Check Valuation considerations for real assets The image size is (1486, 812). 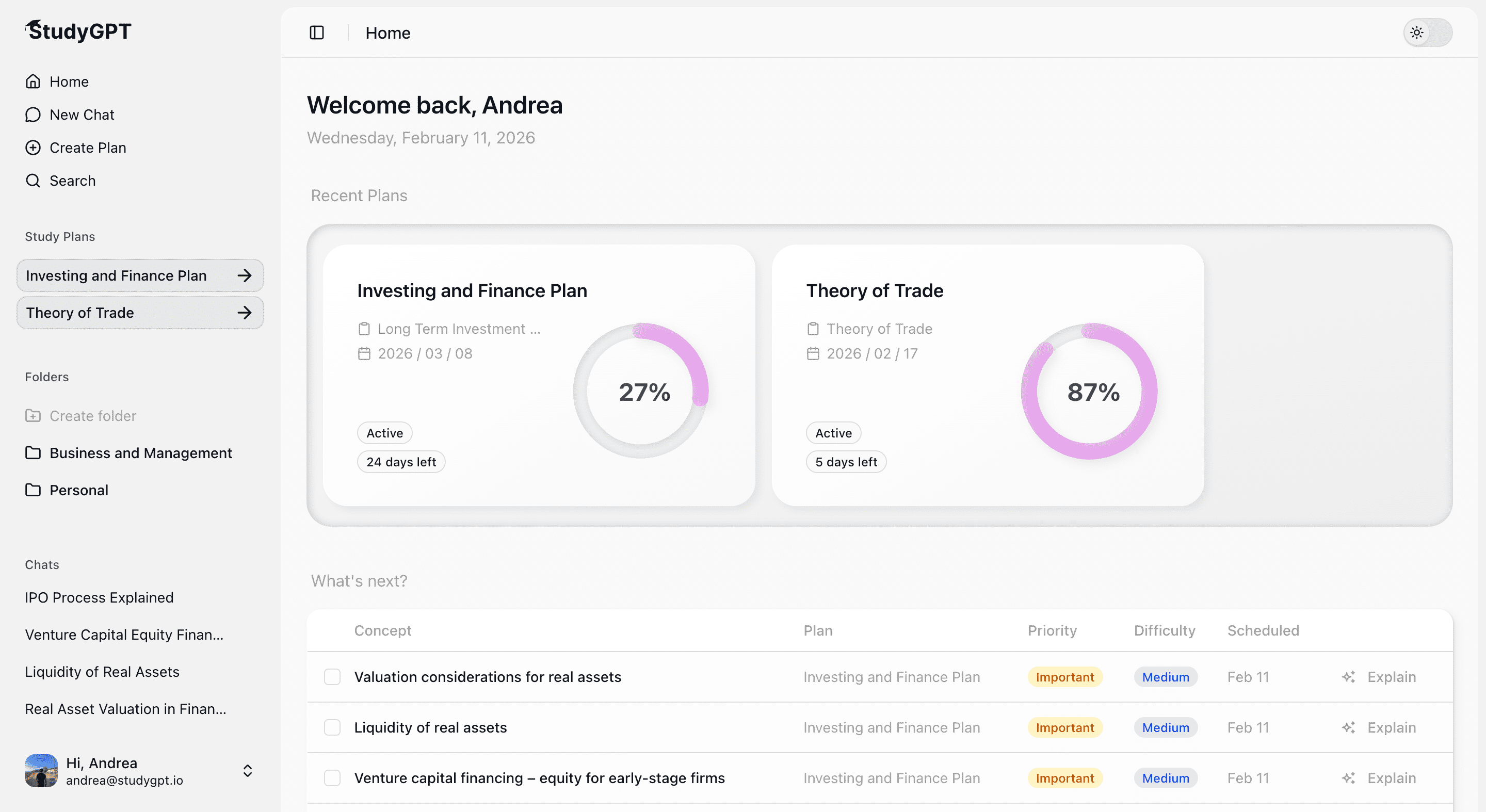[x=332, y=676]
